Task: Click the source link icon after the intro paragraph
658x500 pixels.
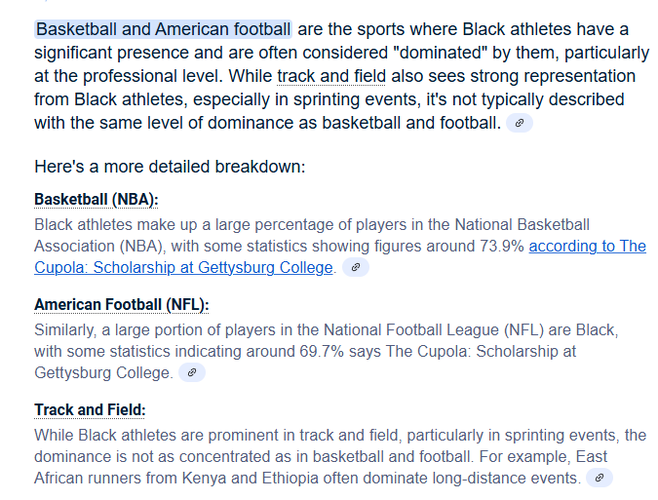Action: [520, 123]
